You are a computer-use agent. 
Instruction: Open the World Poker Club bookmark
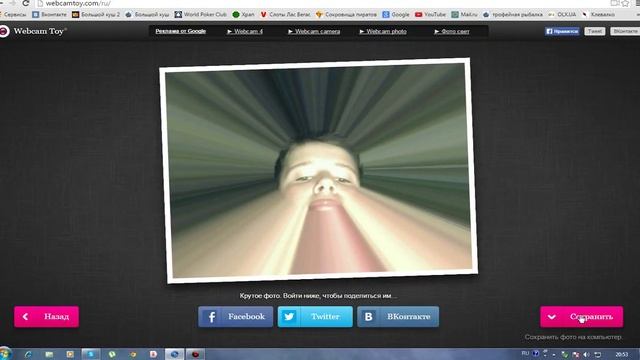tap(200, 14)
